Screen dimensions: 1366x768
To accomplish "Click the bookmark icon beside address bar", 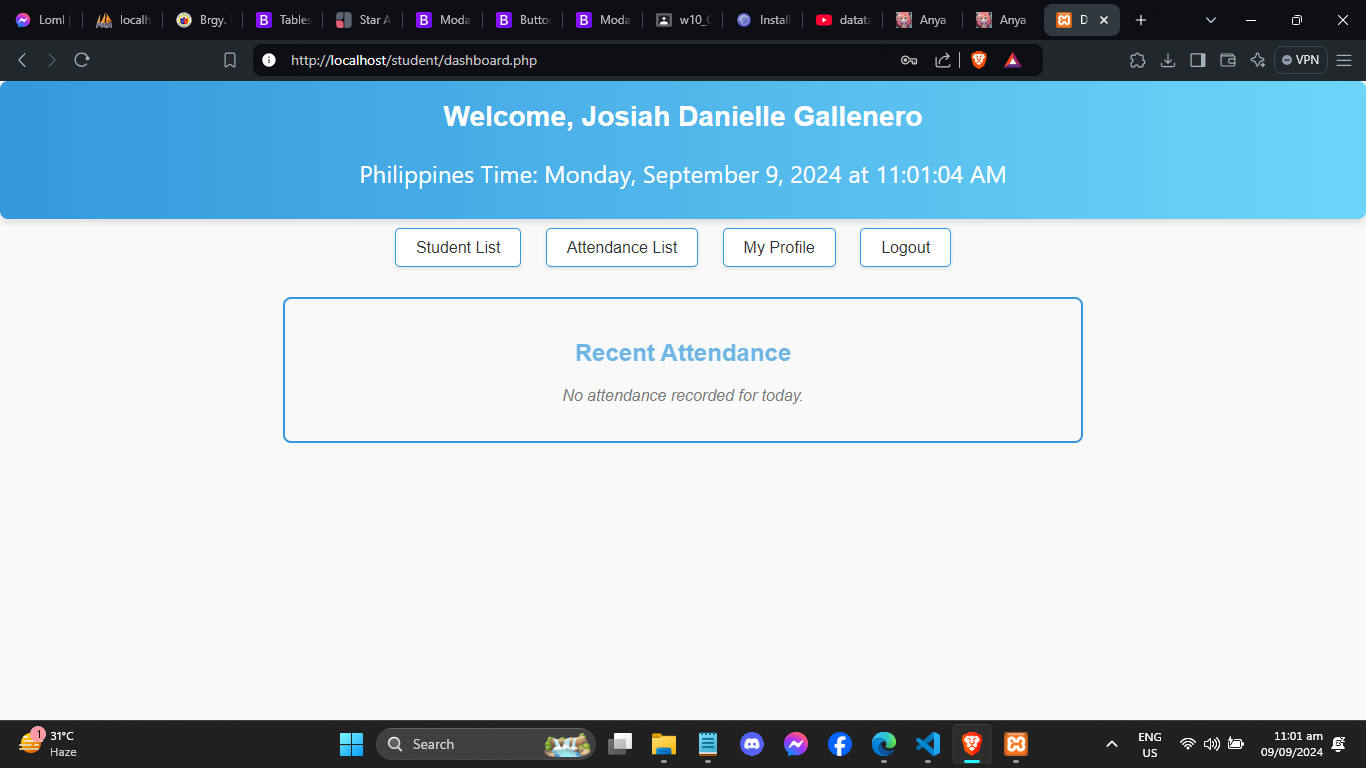I will point(230,60).
